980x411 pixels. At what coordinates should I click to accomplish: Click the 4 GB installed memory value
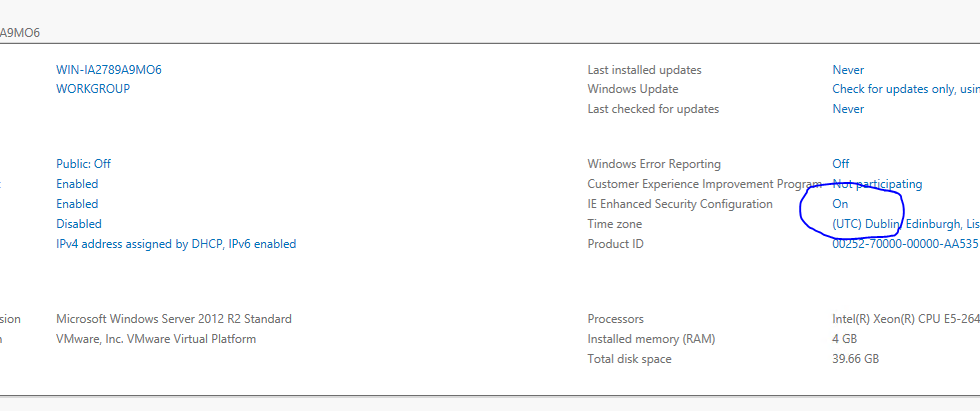[x=844, y=339]
